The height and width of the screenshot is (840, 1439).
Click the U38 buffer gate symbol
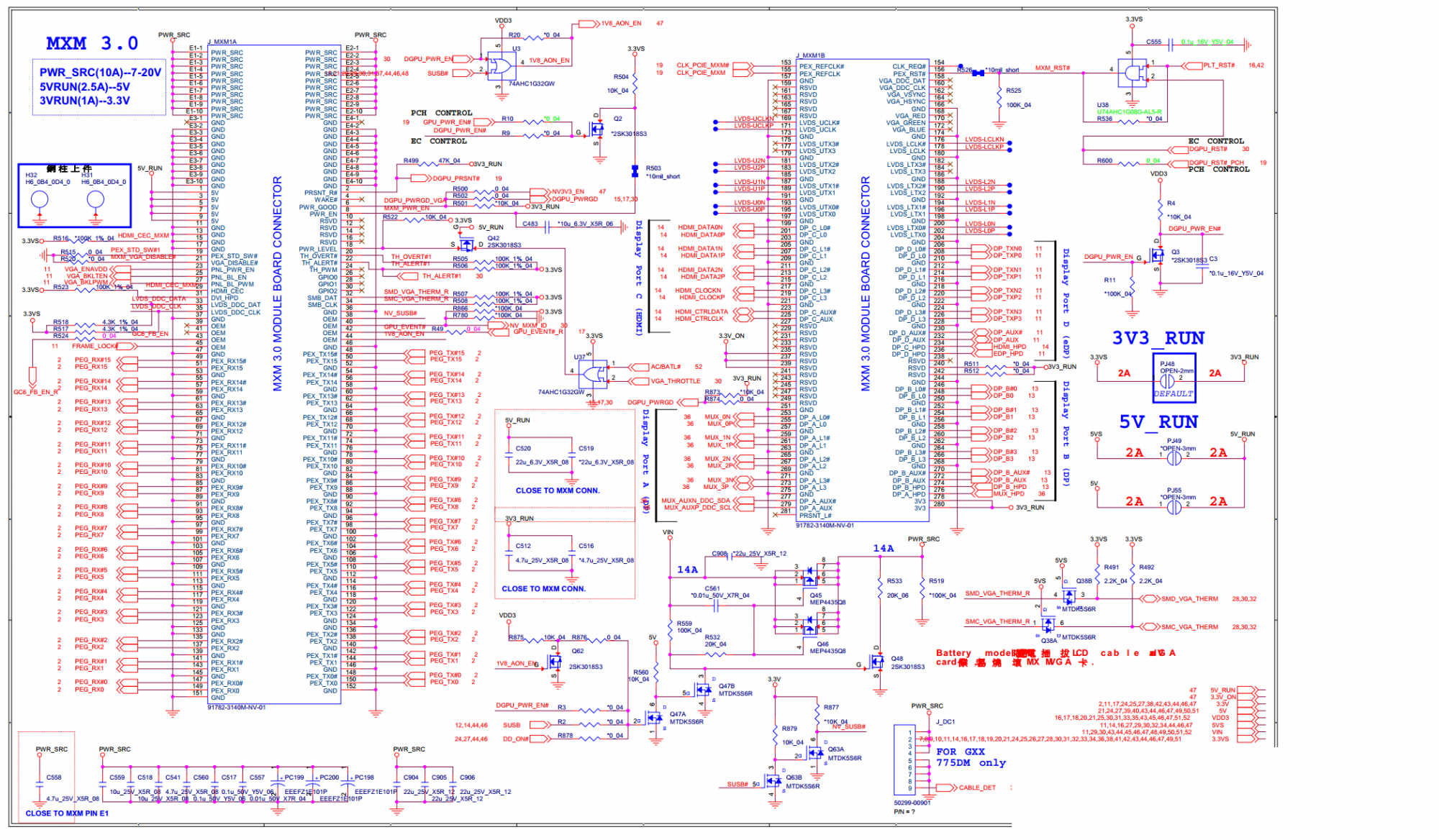click(x=1132, y=72)
